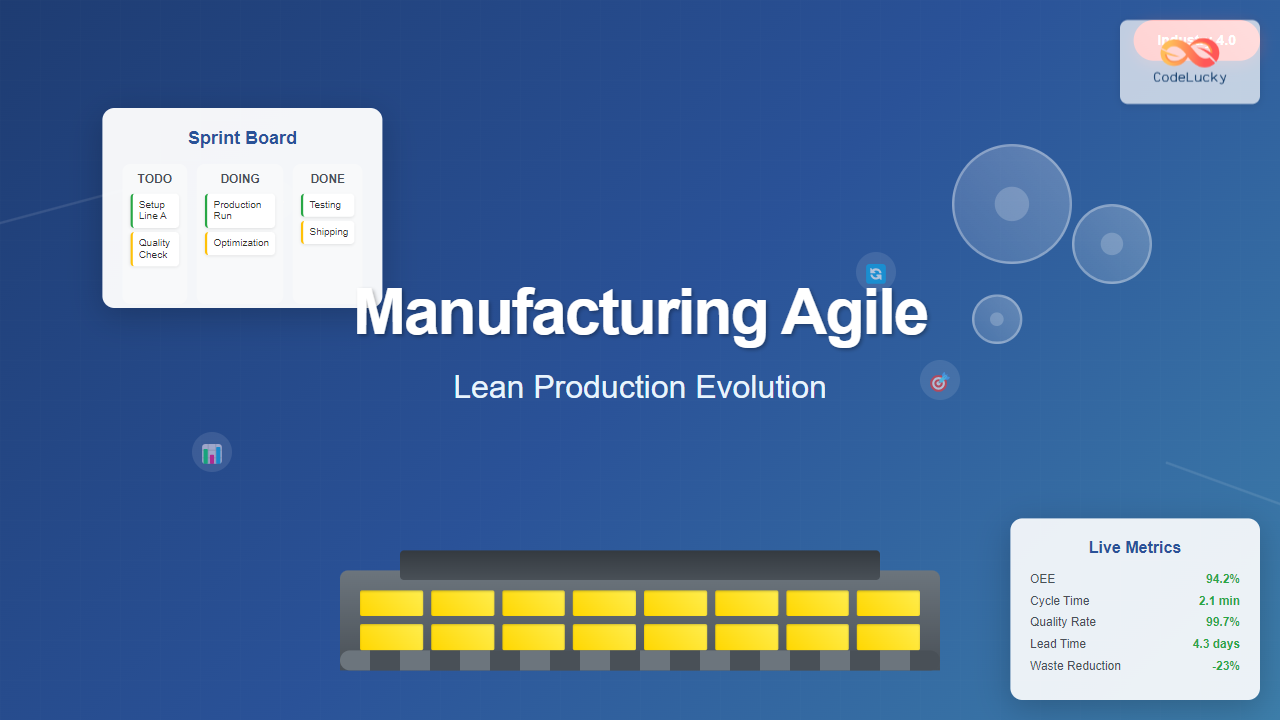The width and height of the screenshot is (1280, 720).
Task: Collapse the DOING column header
Action: pos(240,178)
